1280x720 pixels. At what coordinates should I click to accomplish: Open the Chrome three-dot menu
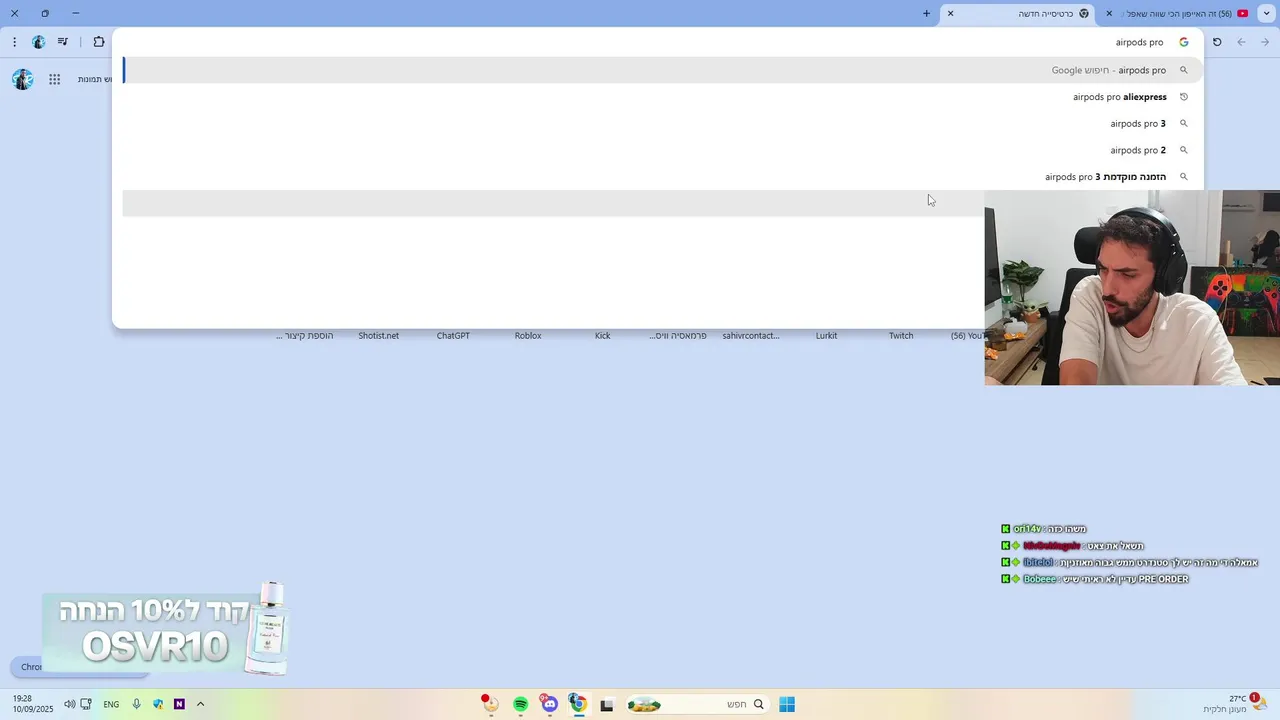pyautogui.click(x=14, y=42)
